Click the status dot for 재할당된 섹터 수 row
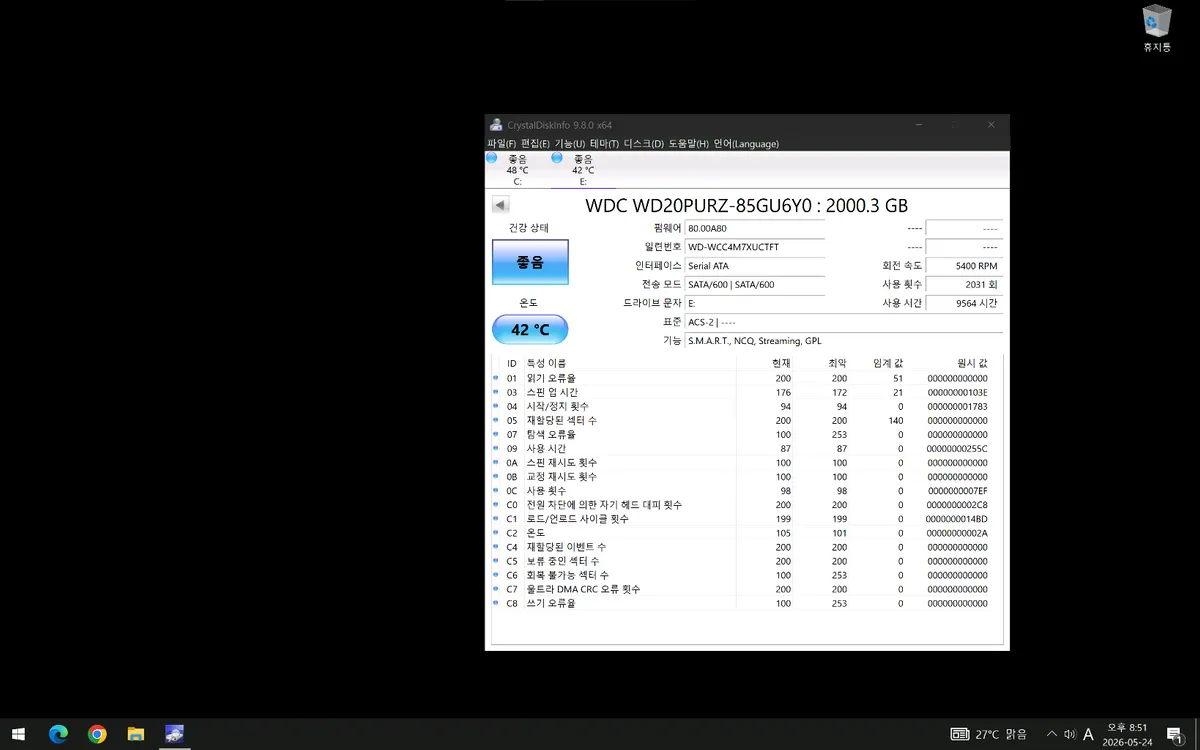This screenshot has height=750, width=1200. pyautogui.click(x=495, y=420)
